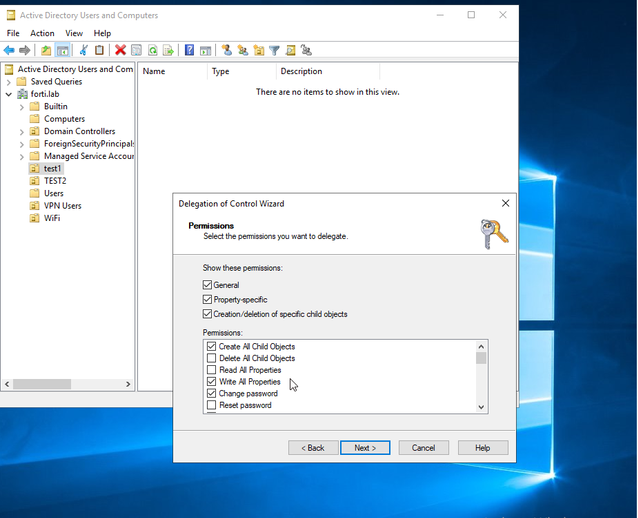Click the blue Help toolbar icon
This screenshot has width=638, height=518.
(x=189, y=50)
